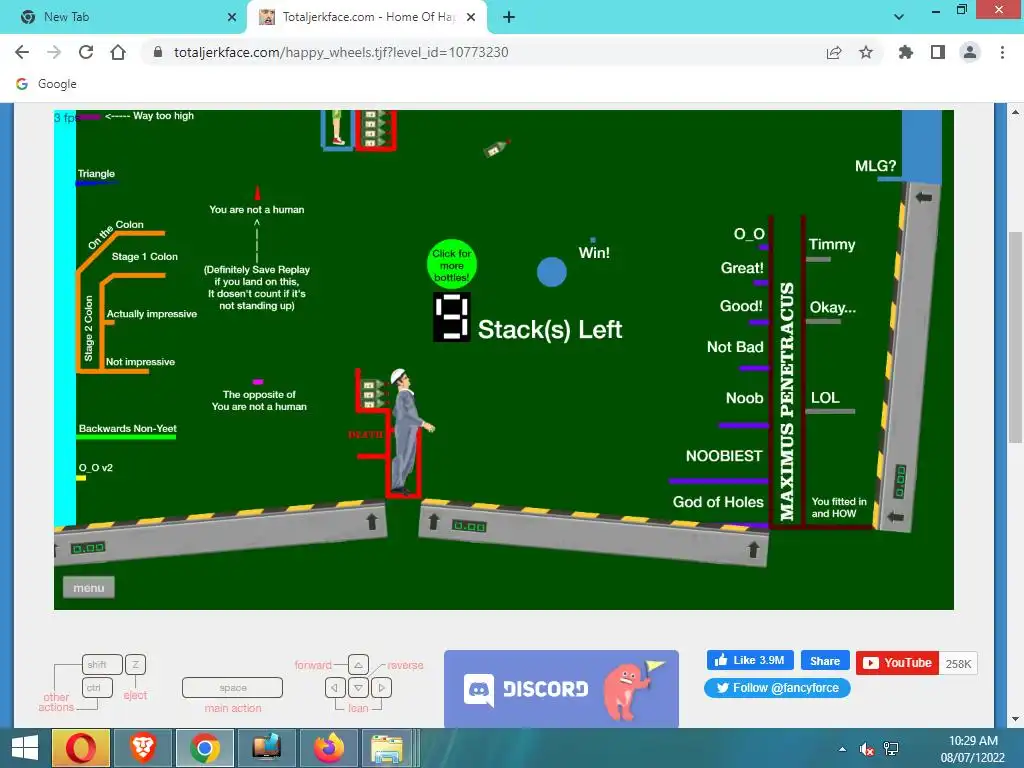Click the page vertical scrollbar thumb

1015,338
